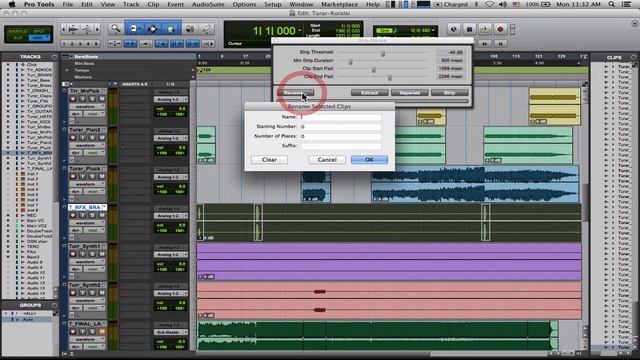The width and height of the screenshot is (640, 360).
Task: Adjust the Clip Start Pad slider handle
Action: pyautogui.click(x=373, y=69)
